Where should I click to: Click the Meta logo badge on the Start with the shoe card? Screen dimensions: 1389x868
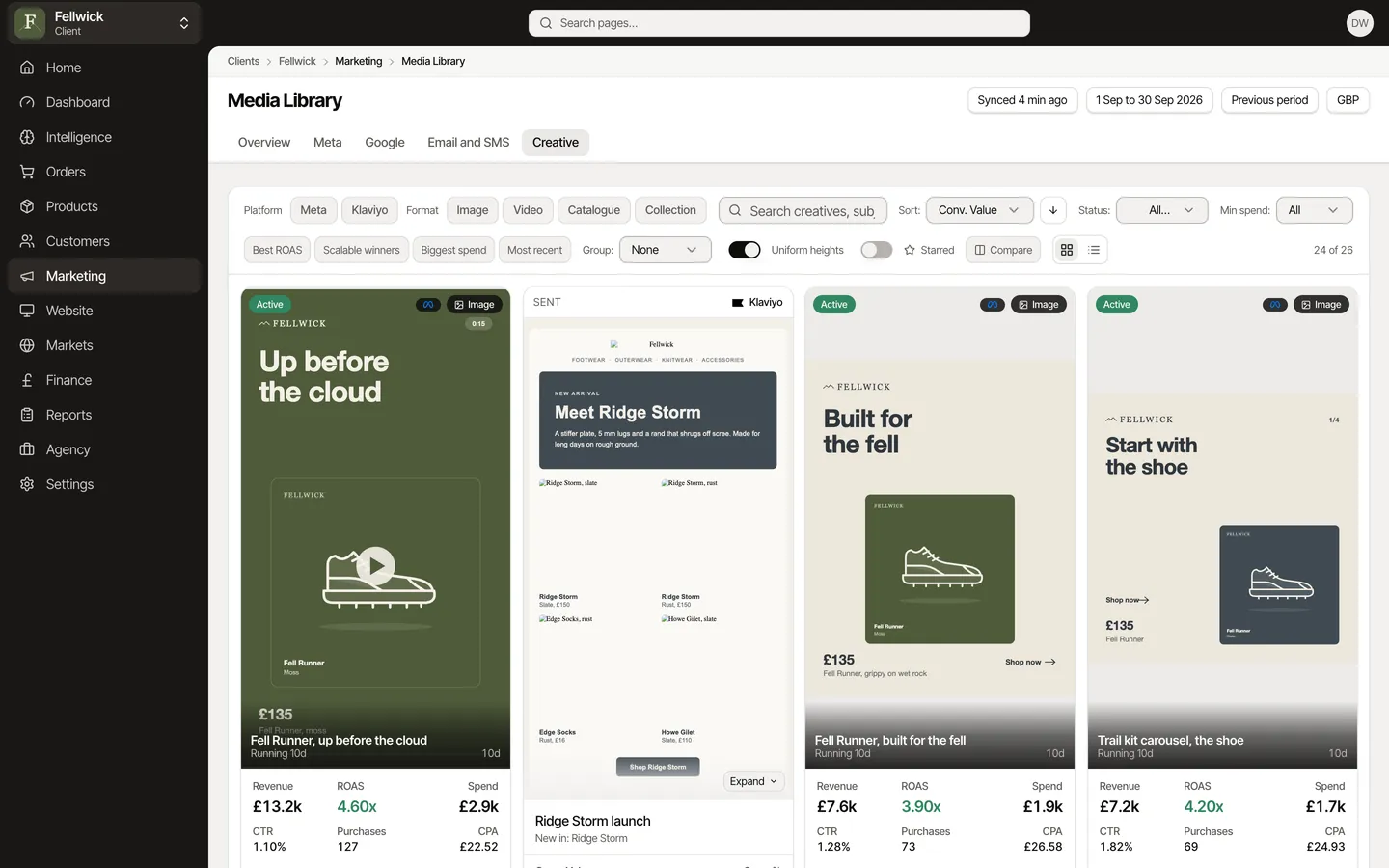[1275, 305]
